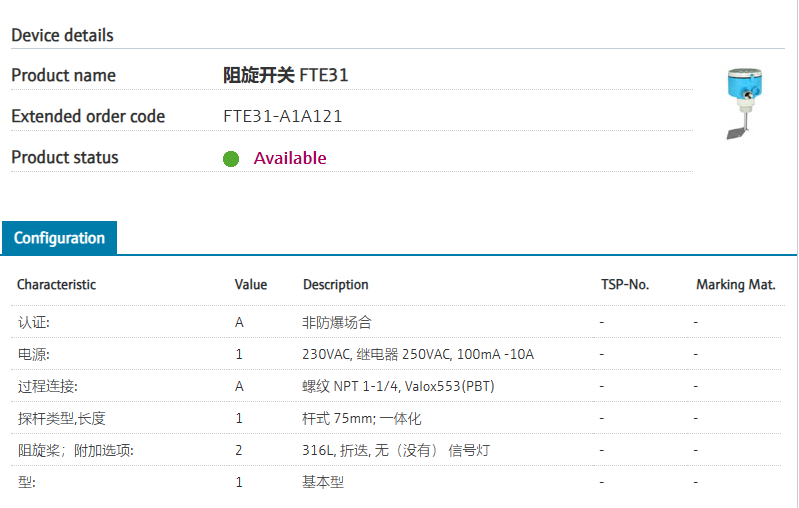Click the 基本型 description text

pyautogui.click(x=323, y=482)
